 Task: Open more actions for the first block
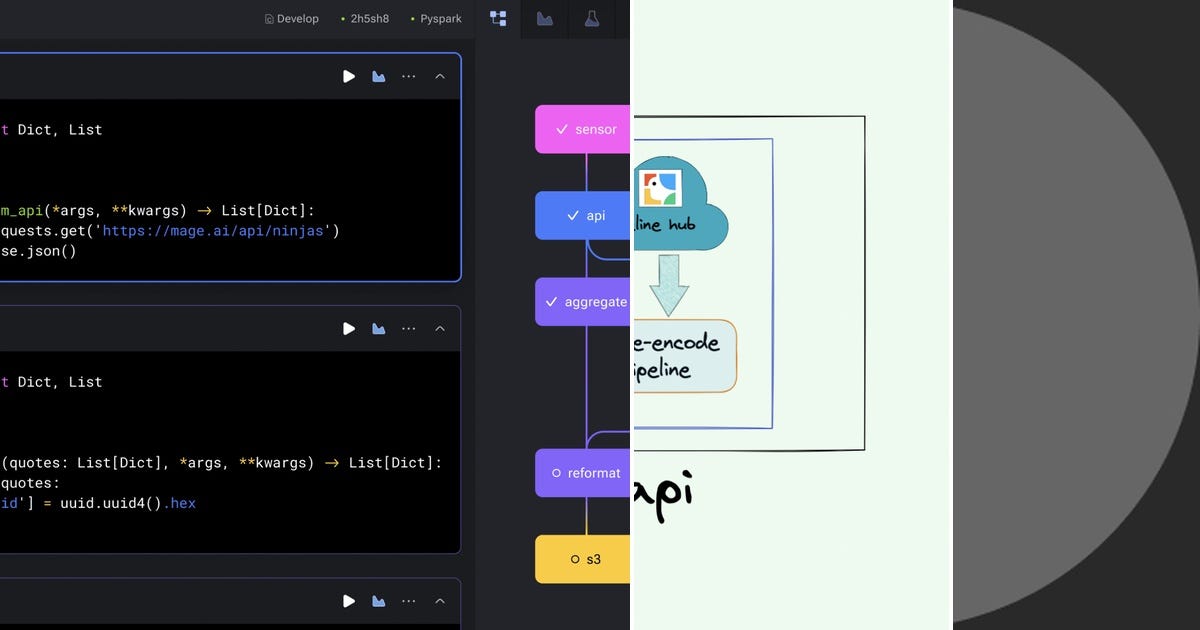[408, 76]
